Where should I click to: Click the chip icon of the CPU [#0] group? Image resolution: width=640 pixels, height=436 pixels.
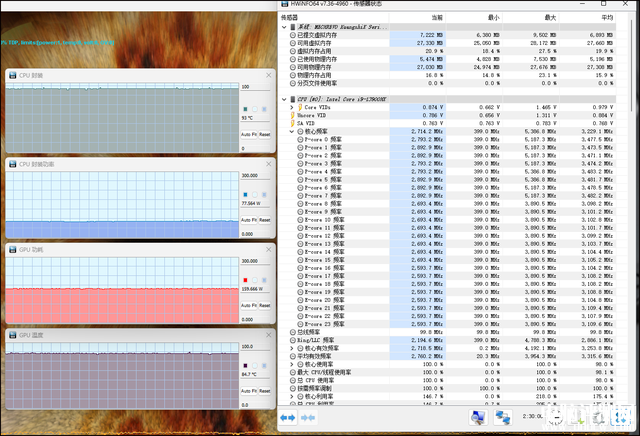click(293, 99)
